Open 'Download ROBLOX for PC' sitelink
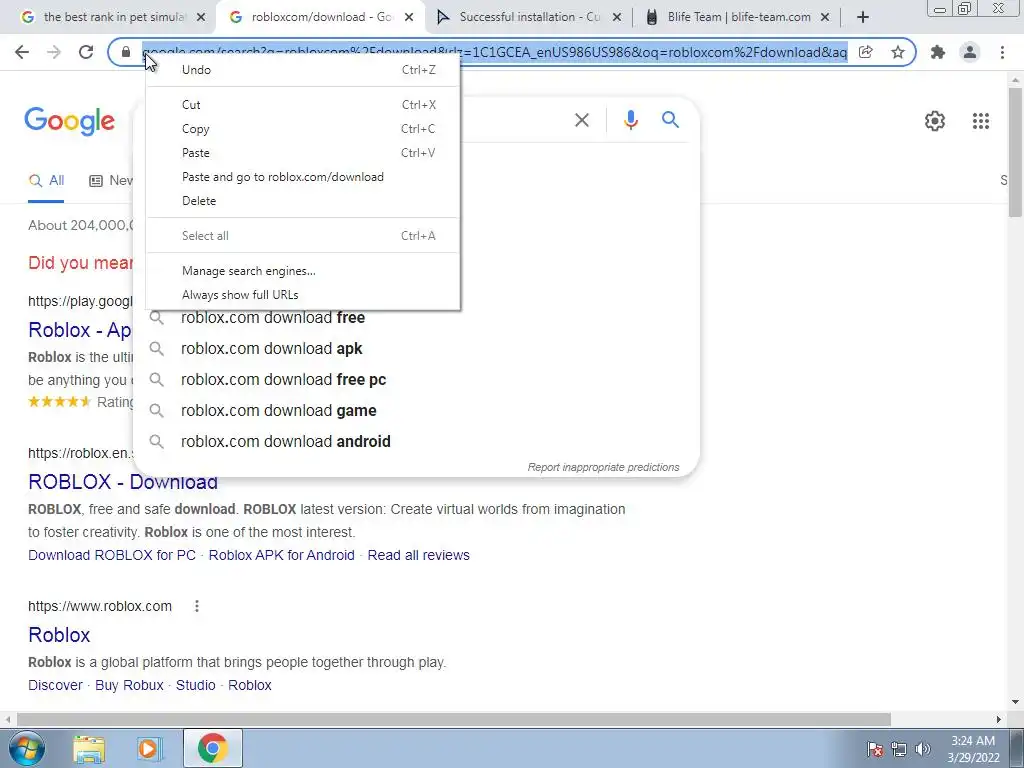This screenshot has height=768, width=1024. click(112, 555)
